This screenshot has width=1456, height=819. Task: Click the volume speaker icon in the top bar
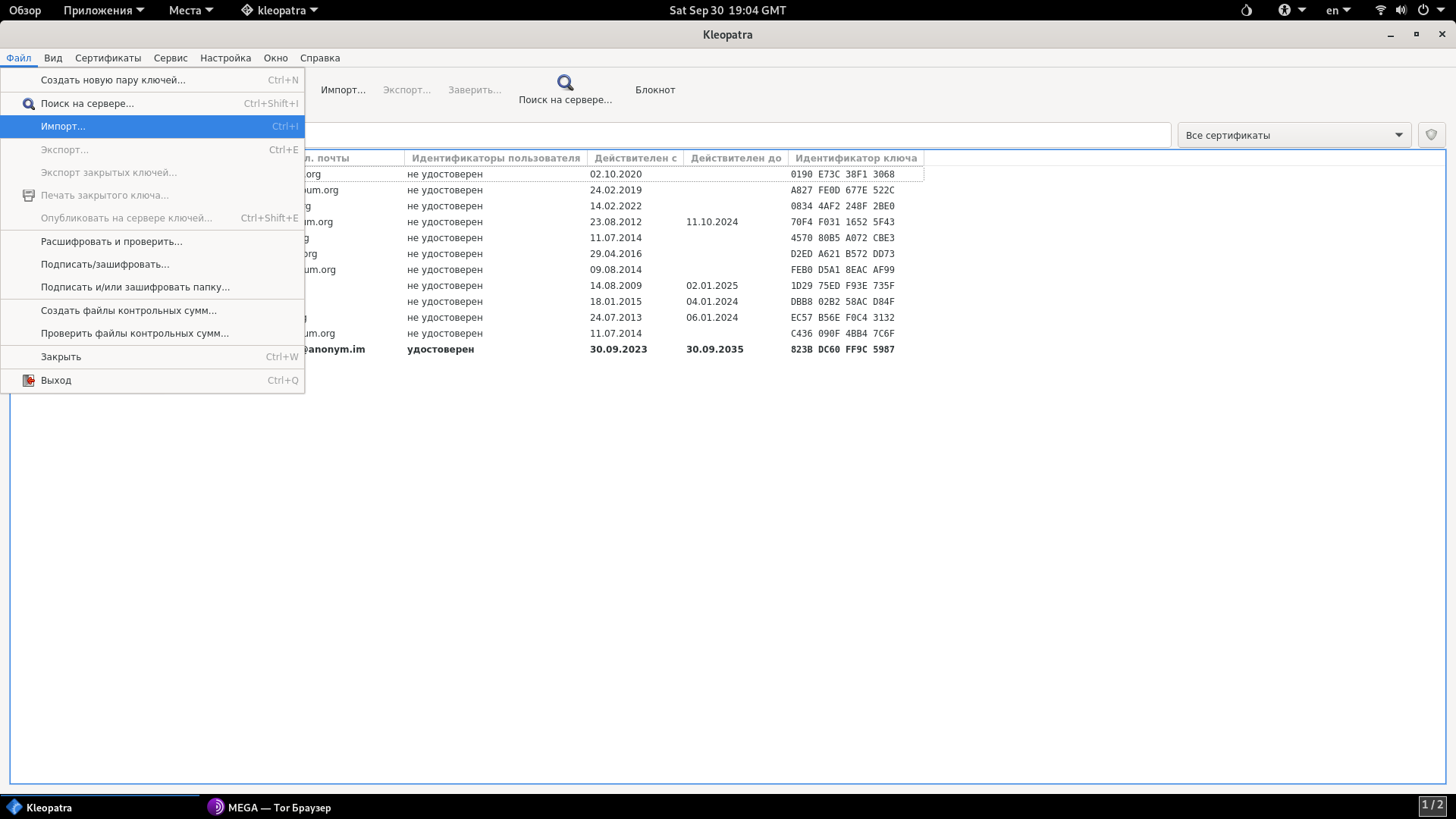(x=1401, y=11)
